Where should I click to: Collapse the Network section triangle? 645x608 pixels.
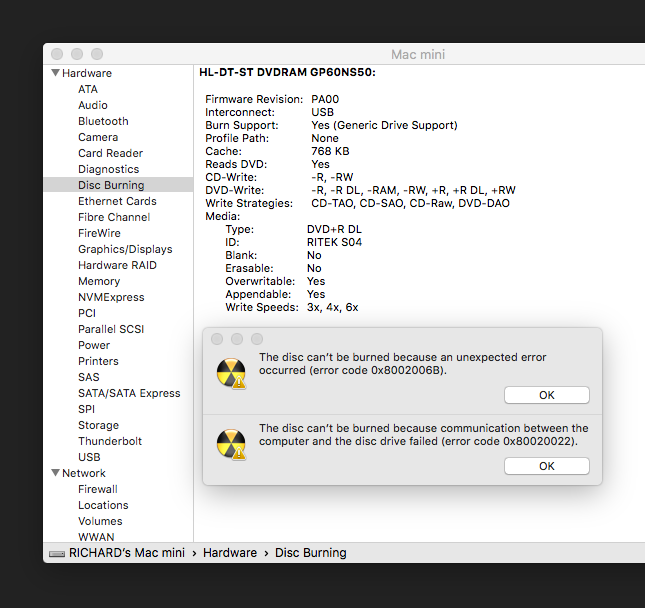(x=56, y=473)
